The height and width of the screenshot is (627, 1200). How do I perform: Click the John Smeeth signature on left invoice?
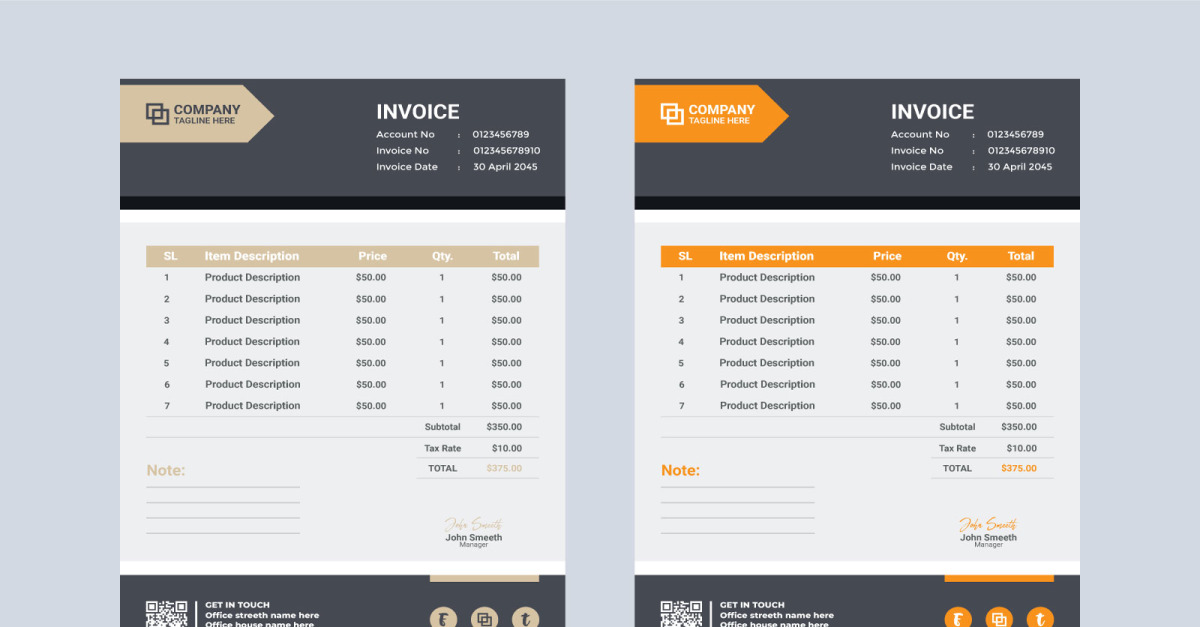[472, 525]
